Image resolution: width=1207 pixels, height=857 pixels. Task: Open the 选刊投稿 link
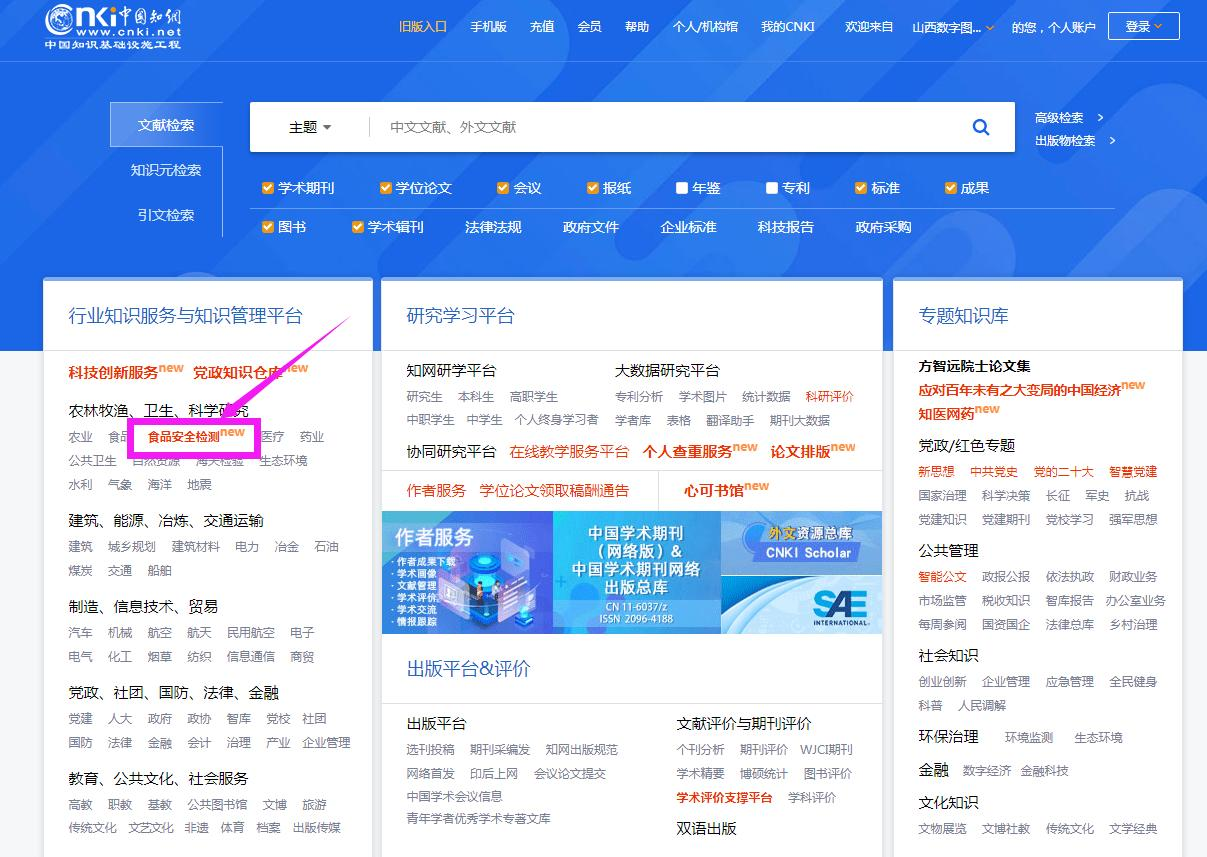pos(430,749)
